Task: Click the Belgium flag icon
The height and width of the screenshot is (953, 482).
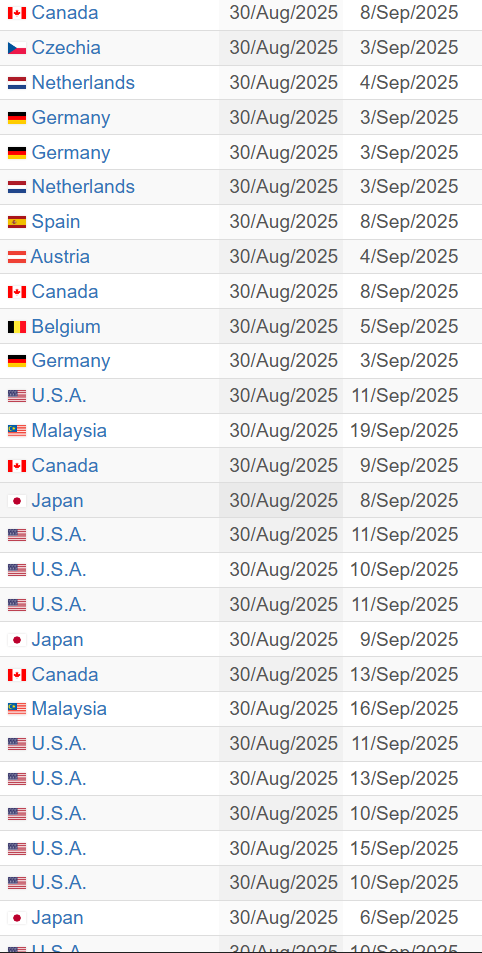Action: coord(17,327)
